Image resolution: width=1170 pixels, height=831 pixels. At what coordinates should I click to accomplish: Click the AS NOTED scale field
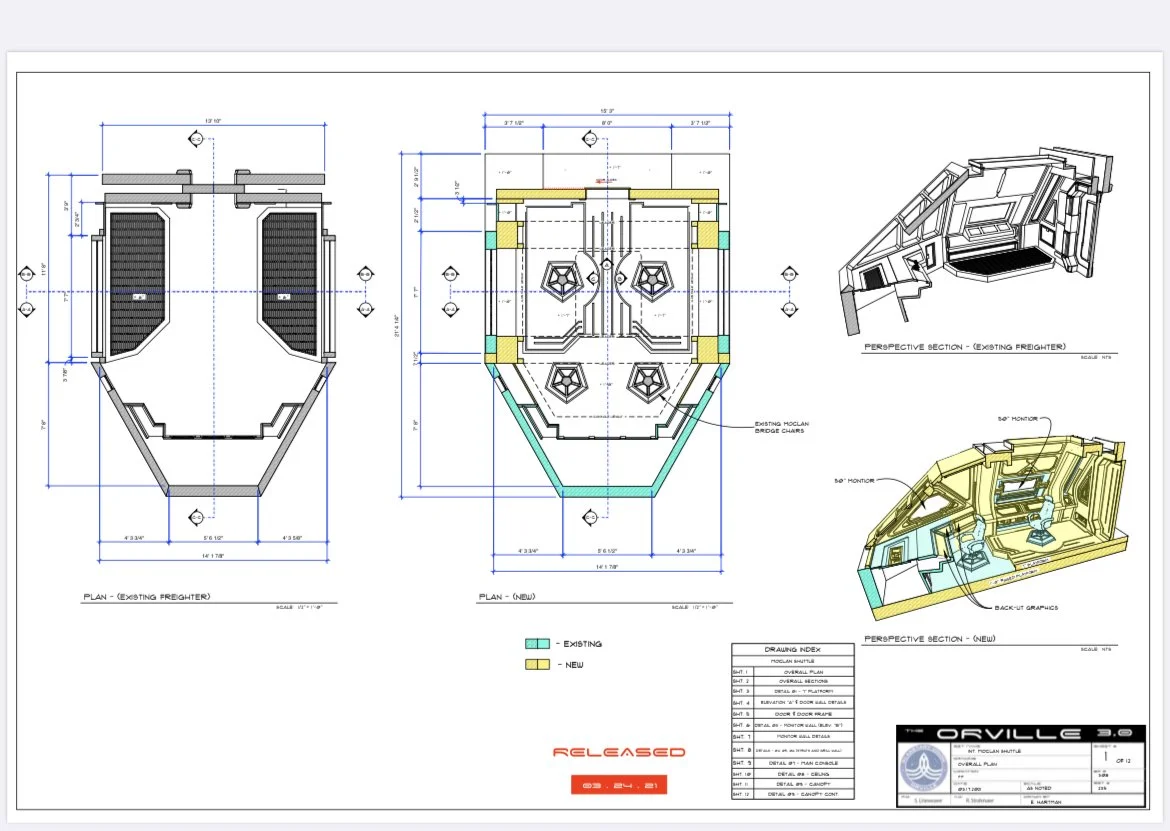[1038, 788]
